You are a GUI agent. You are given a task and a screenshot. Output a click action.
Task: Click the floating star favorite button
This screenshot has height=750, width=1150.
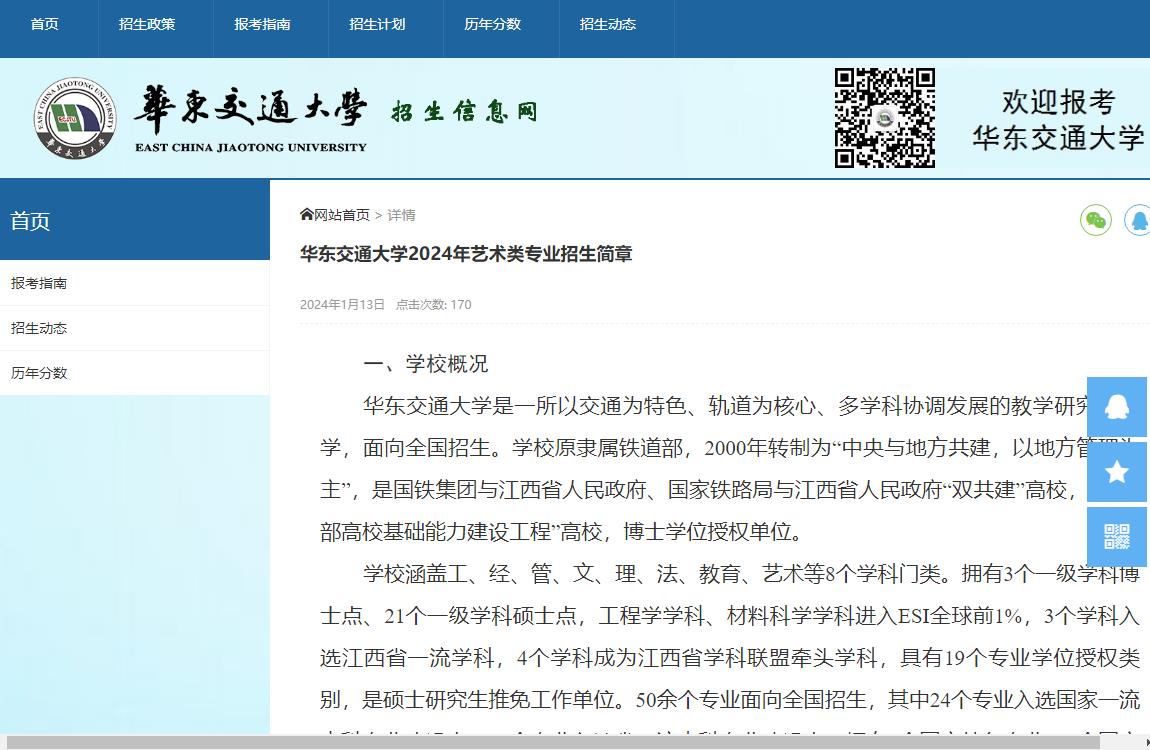pos(1117,472)
